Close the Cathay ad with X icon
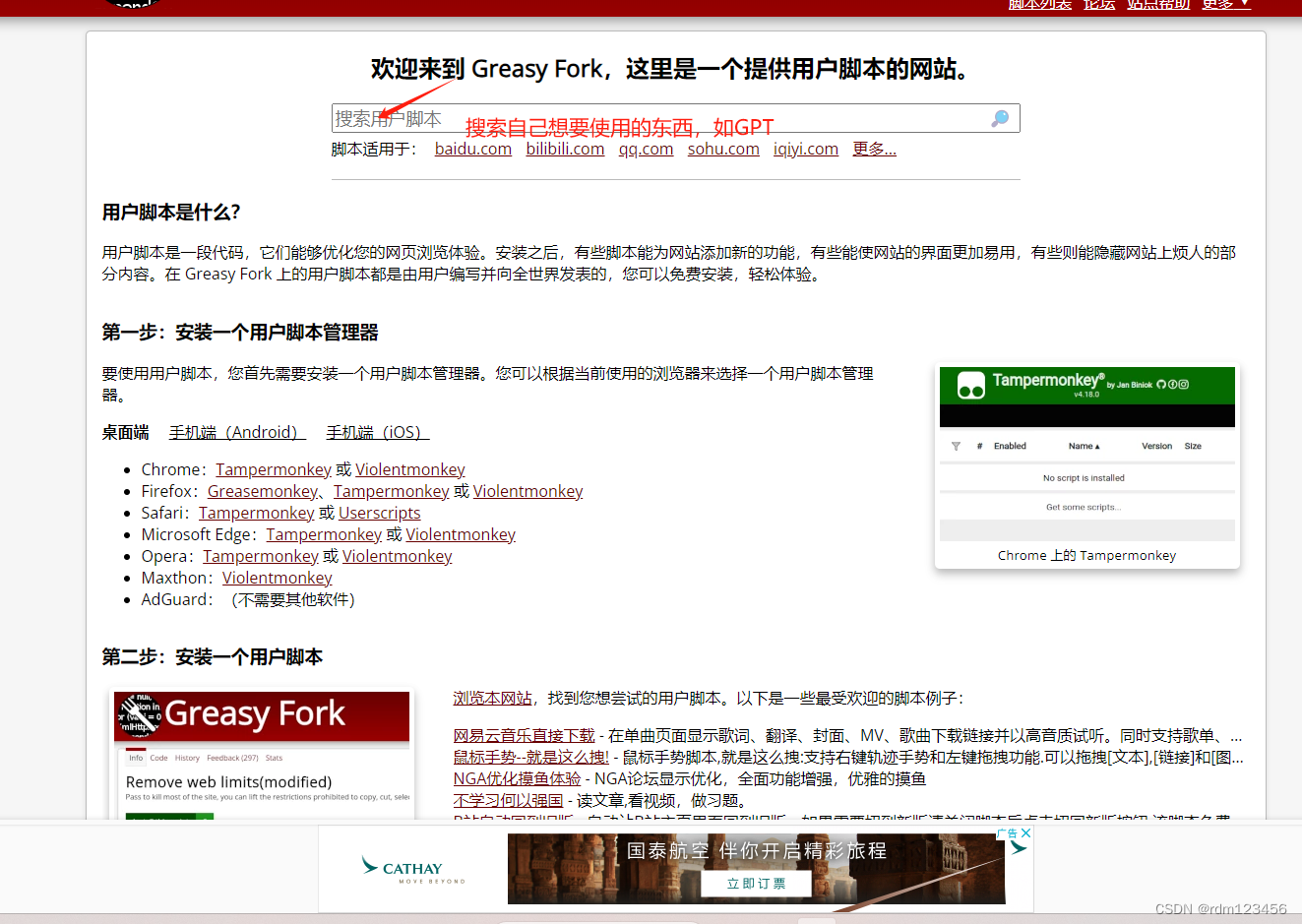This screenshot has height=924, width=1302. tap(1025, 832)
